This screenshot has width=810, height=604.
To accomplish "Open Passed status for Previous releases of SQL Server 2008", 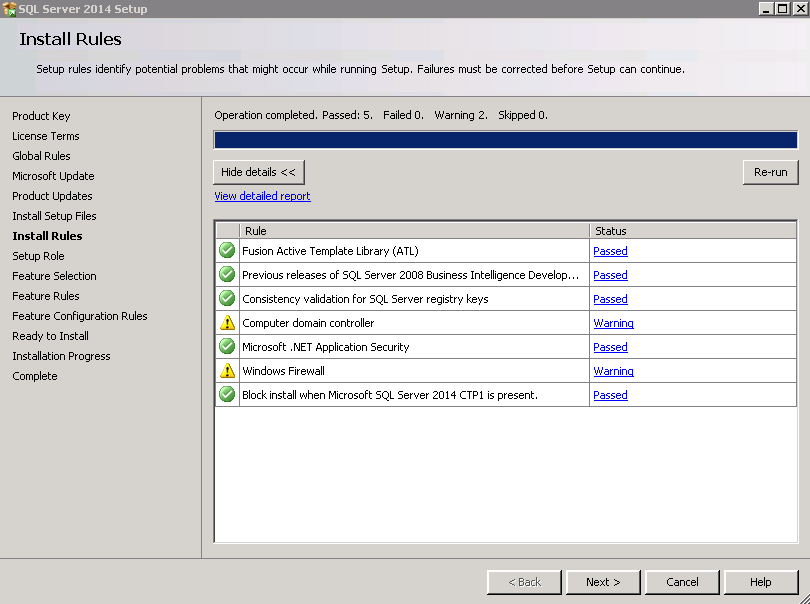I will 610,275.
